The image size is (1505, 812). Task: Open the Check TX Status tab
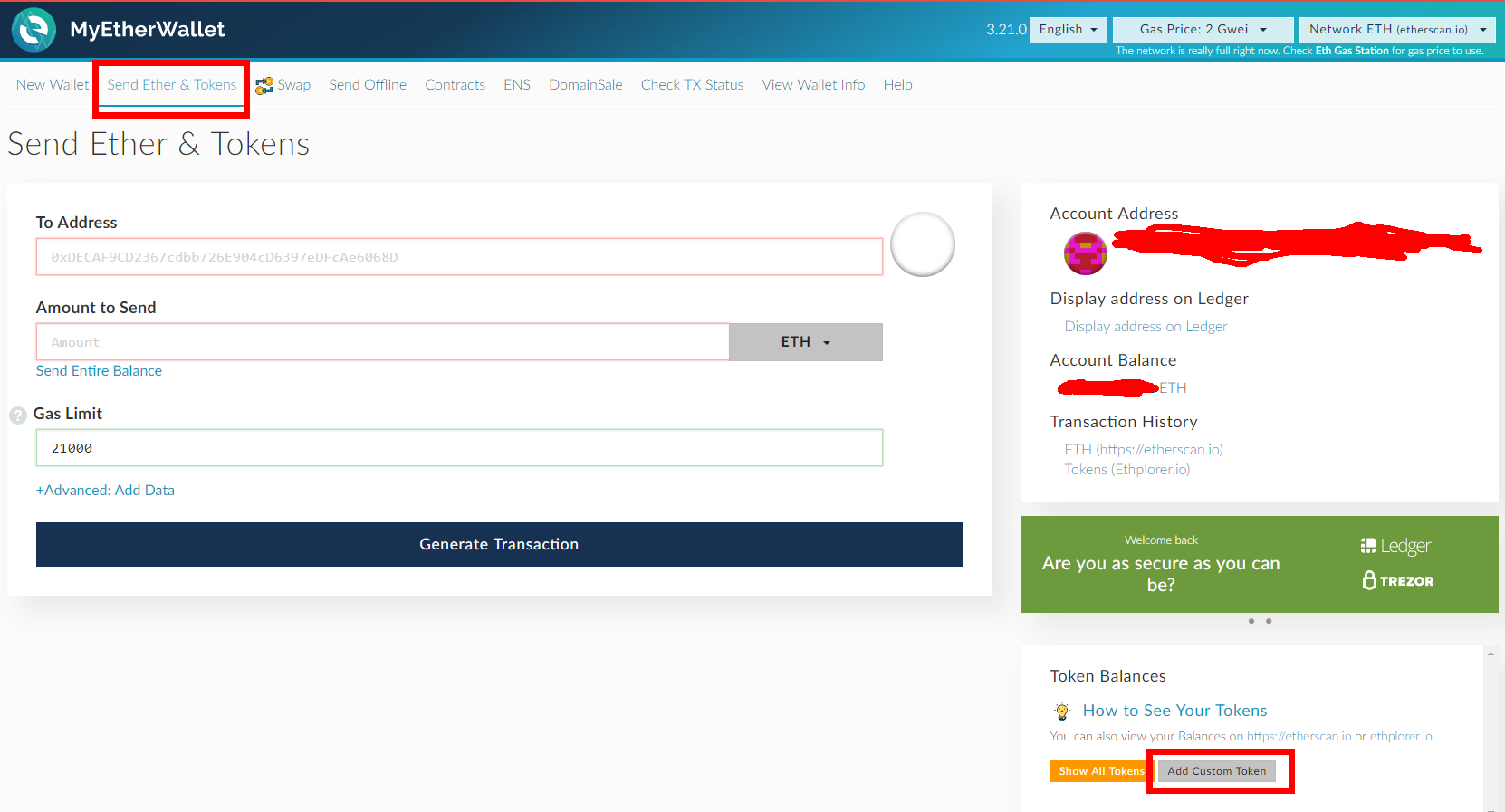pyautogui.click(x=693, y=85)
